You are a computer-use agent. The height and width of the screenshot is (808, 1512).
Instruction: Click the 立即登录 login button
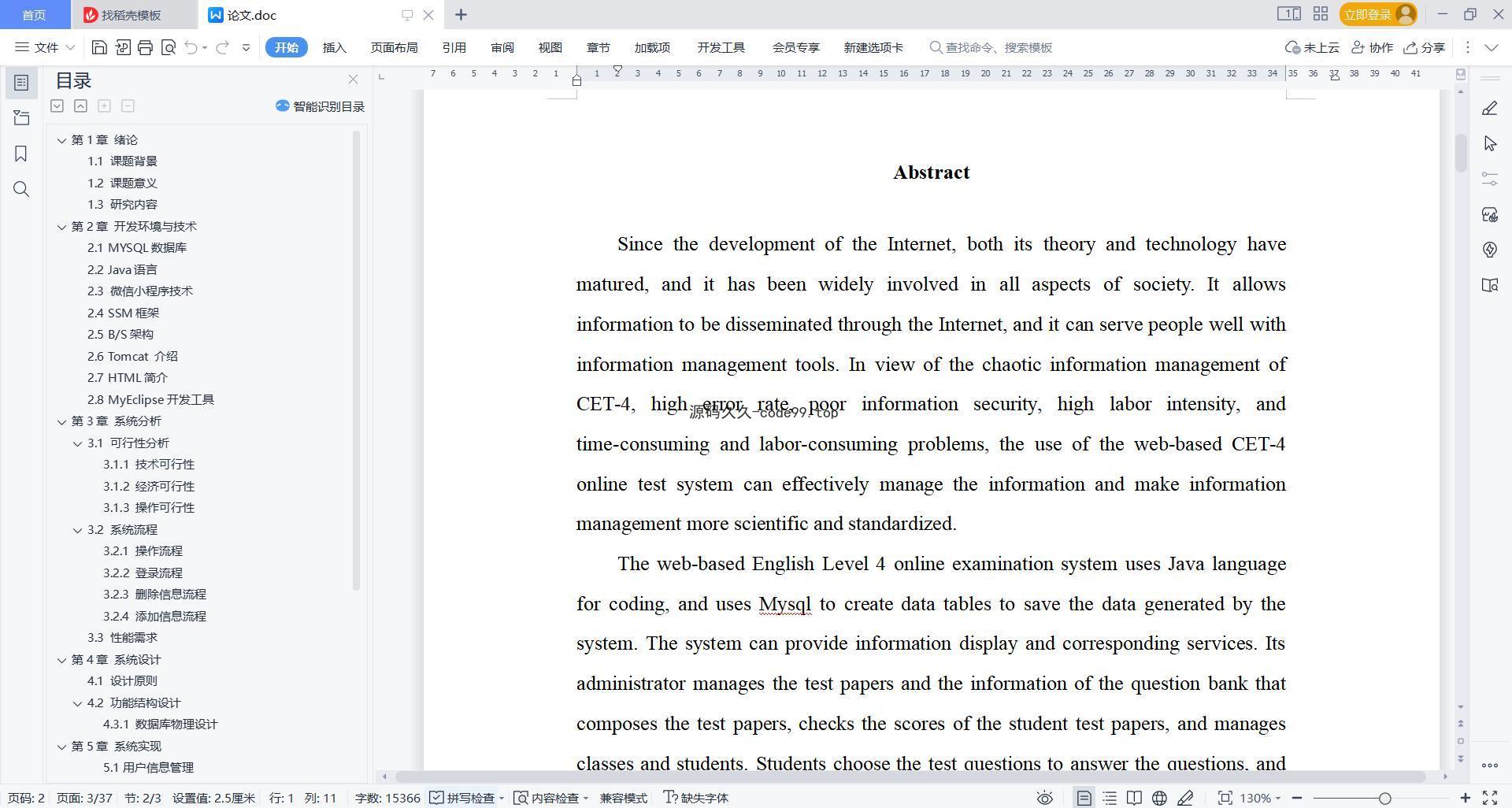click(x=1377, y=14)
